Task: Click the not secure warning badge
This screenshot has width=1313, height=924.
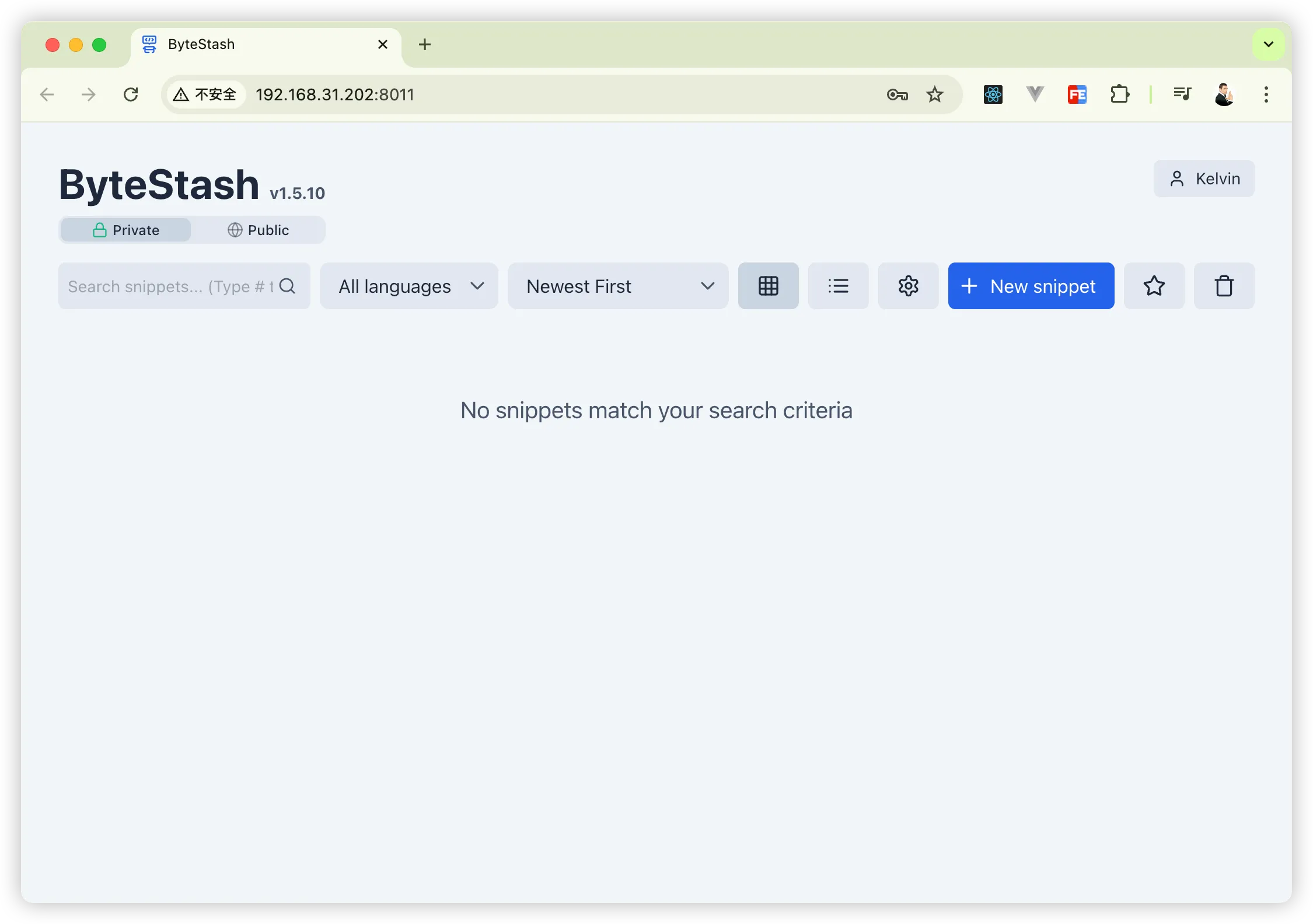Action: 205,94
